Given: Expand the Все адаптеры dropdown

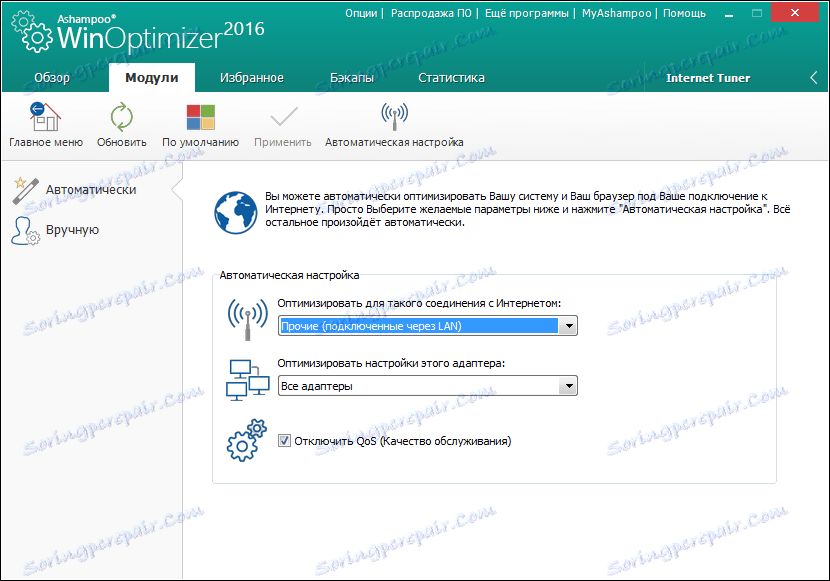Looking at the screenshot, I should pyautogui.click(x=570, y=386).
